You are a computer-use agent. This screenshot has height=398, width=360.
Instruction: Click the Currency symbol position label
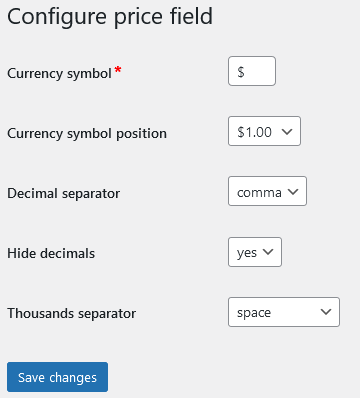coord(87,133)
